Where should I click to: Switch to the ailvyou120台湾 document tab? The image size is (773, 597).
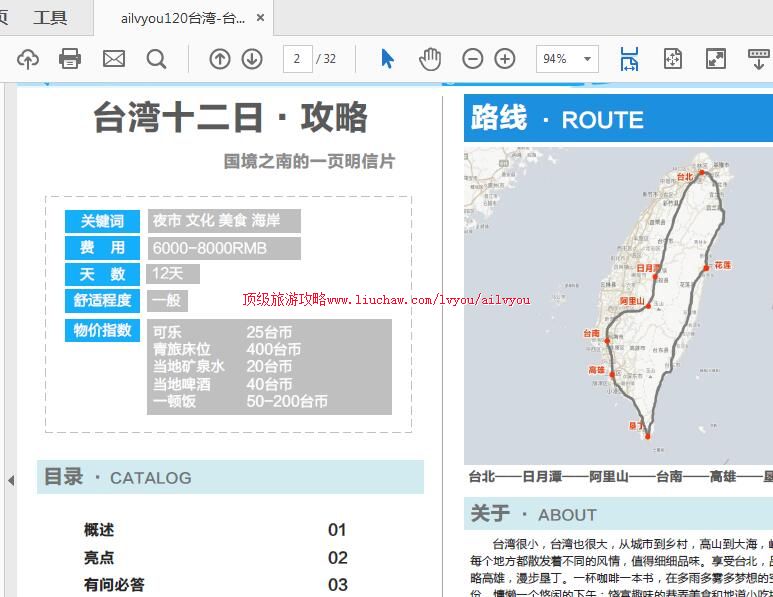coord(182,18)
